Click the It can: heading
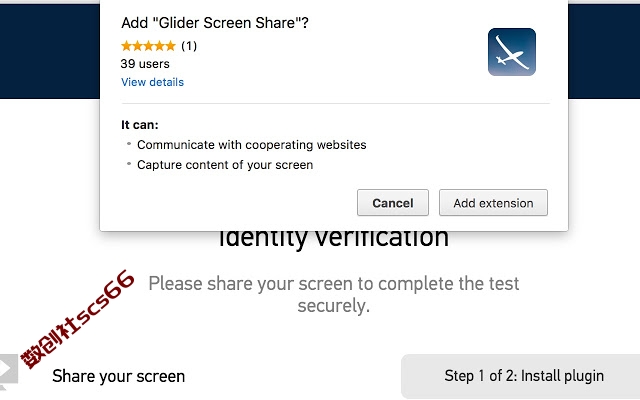640x400 pixels. pos(140,125)
